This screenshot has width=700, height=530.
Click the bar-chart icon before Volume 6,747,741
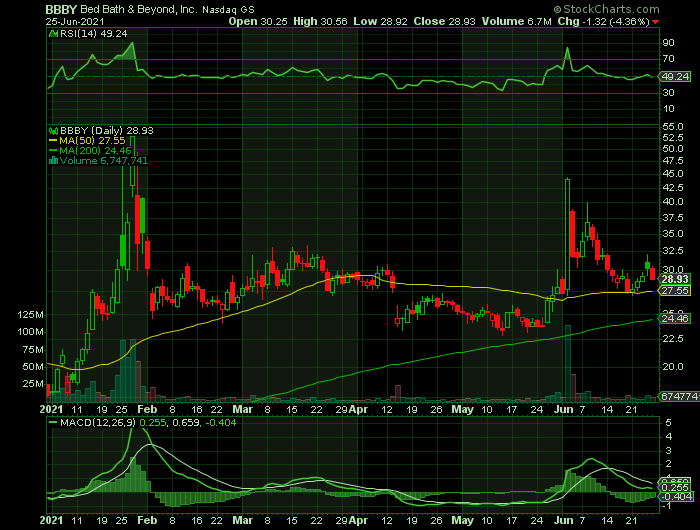pyautogui.click(x=54, y=160)
